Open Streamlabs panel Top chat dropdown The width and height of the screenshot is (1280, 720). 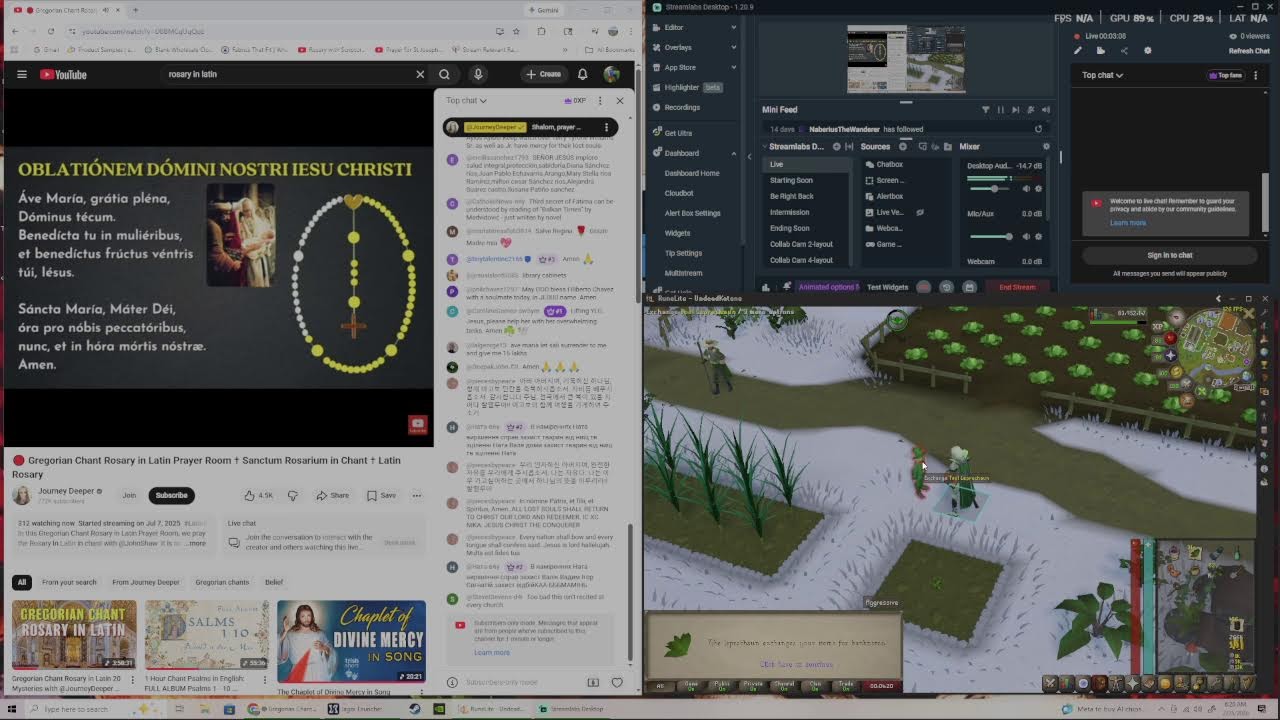click(x=1102, y=75)
